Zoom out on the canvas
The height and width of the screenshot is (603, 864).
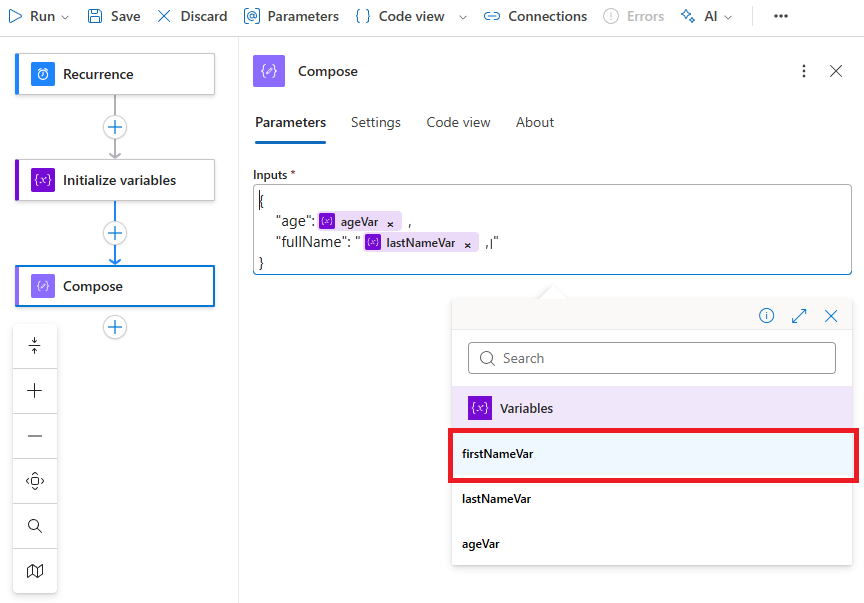(x=35, y=436)
